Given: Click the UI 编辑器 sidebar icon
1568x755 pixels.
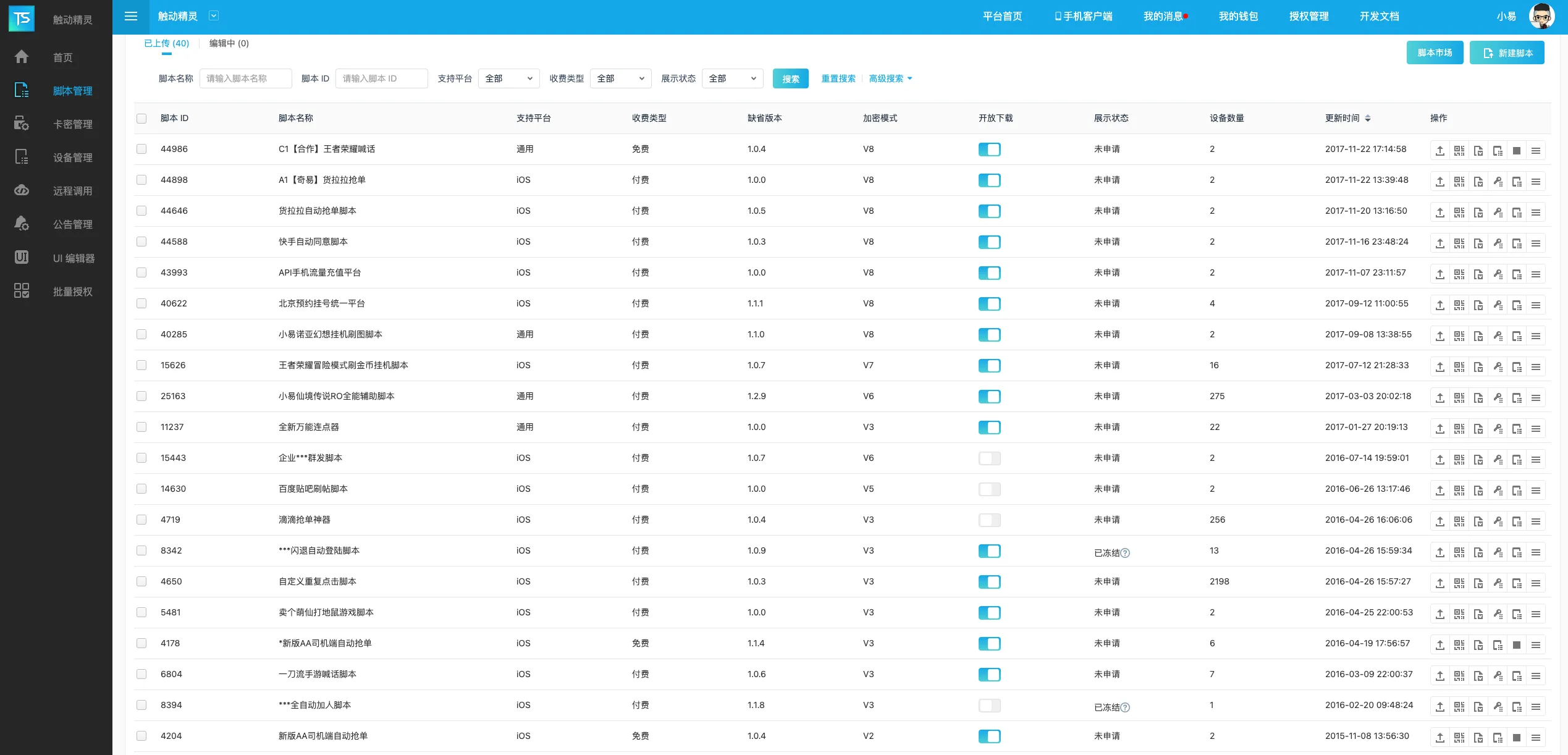Looking at the screenshot, I should point(22,258).
